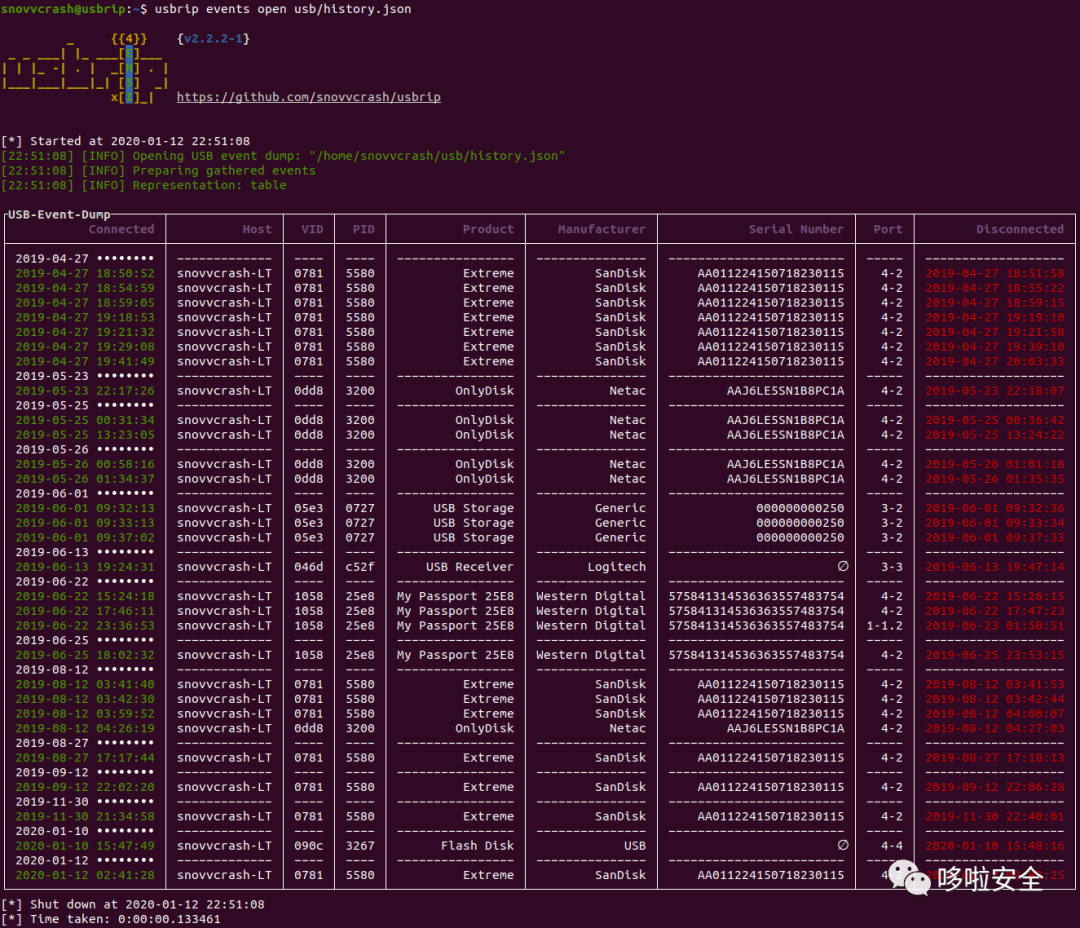Click the Disconnected column header
1080x928 pixels.
click(x=1019, y=229)
